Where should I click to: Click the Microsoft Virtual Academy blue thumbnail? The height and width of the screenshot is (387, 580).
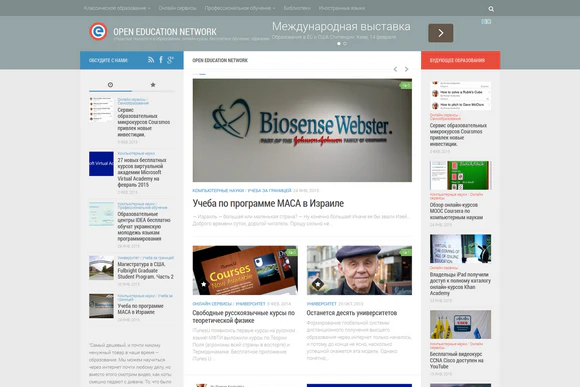click(101, 164)
